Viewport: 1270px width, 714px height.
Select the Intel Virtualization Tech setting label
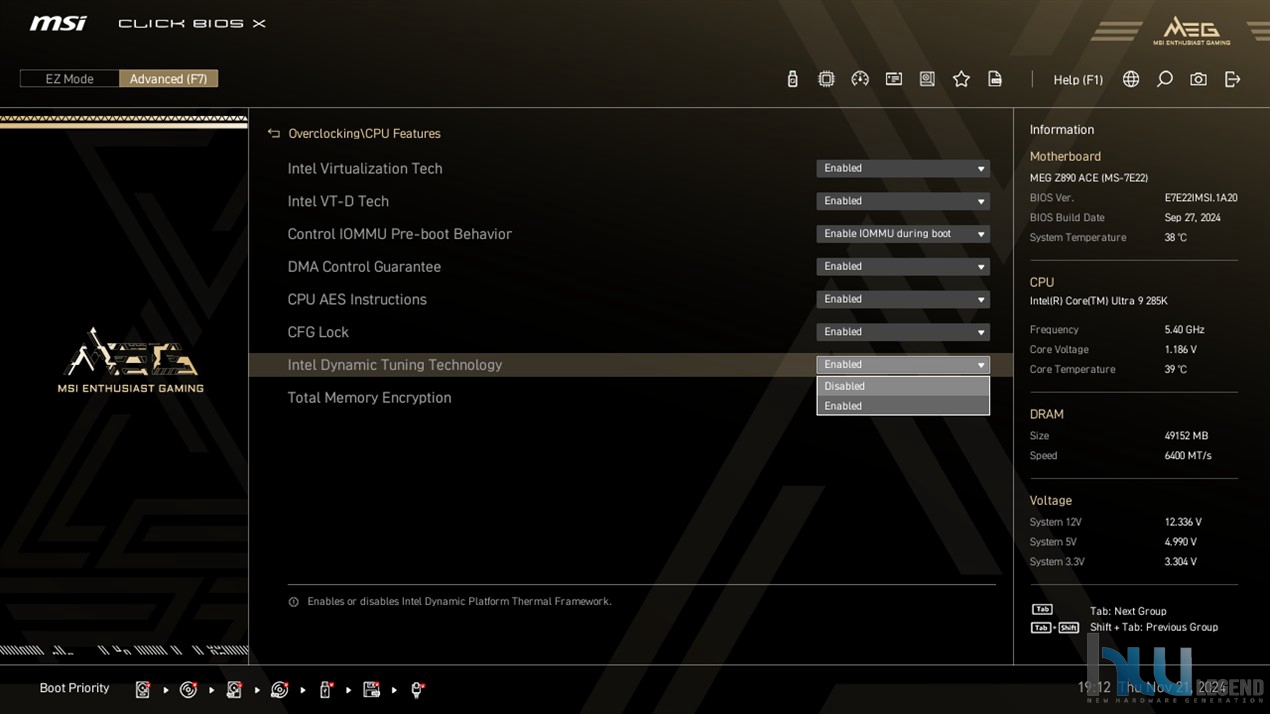[x=365, y=169]
